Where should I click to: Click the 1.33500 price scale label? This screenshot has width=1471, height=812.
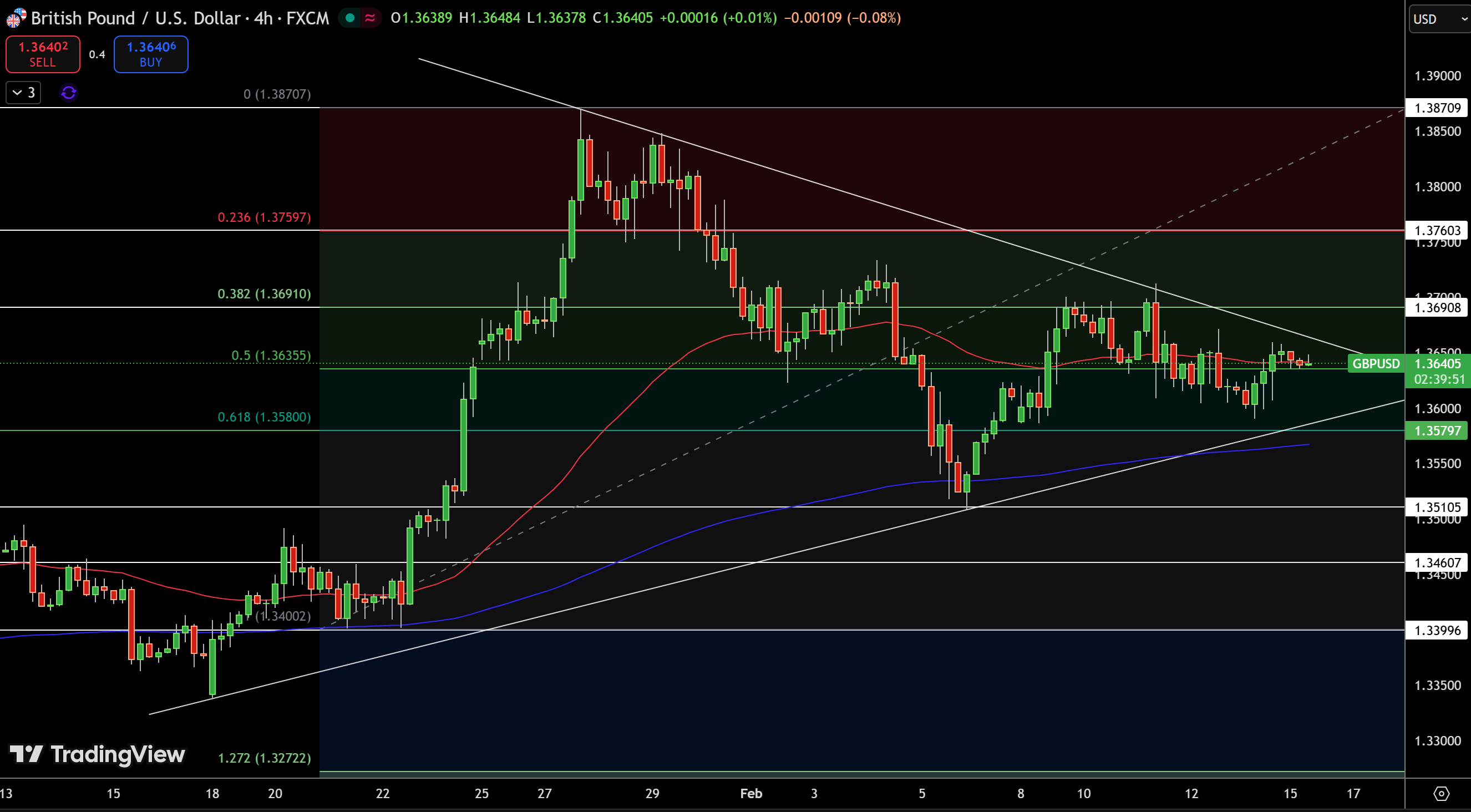1437,685
